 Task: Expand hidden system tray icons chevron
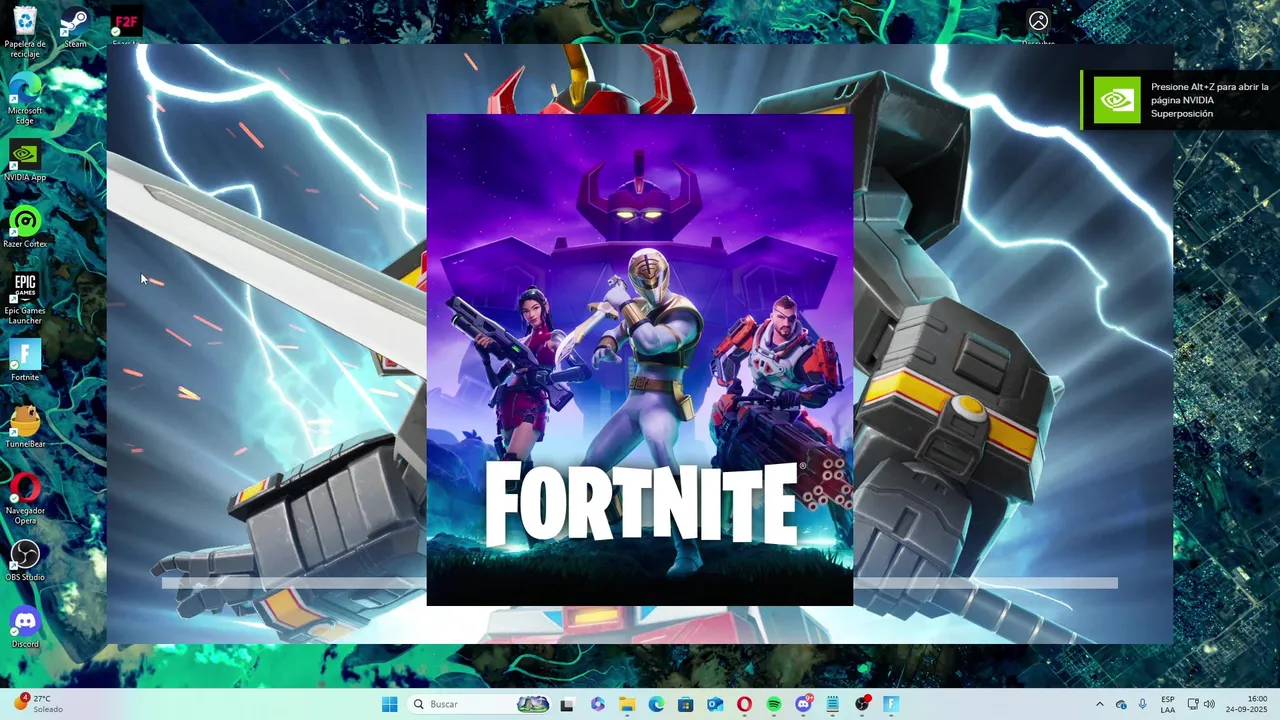[1100, 704]
